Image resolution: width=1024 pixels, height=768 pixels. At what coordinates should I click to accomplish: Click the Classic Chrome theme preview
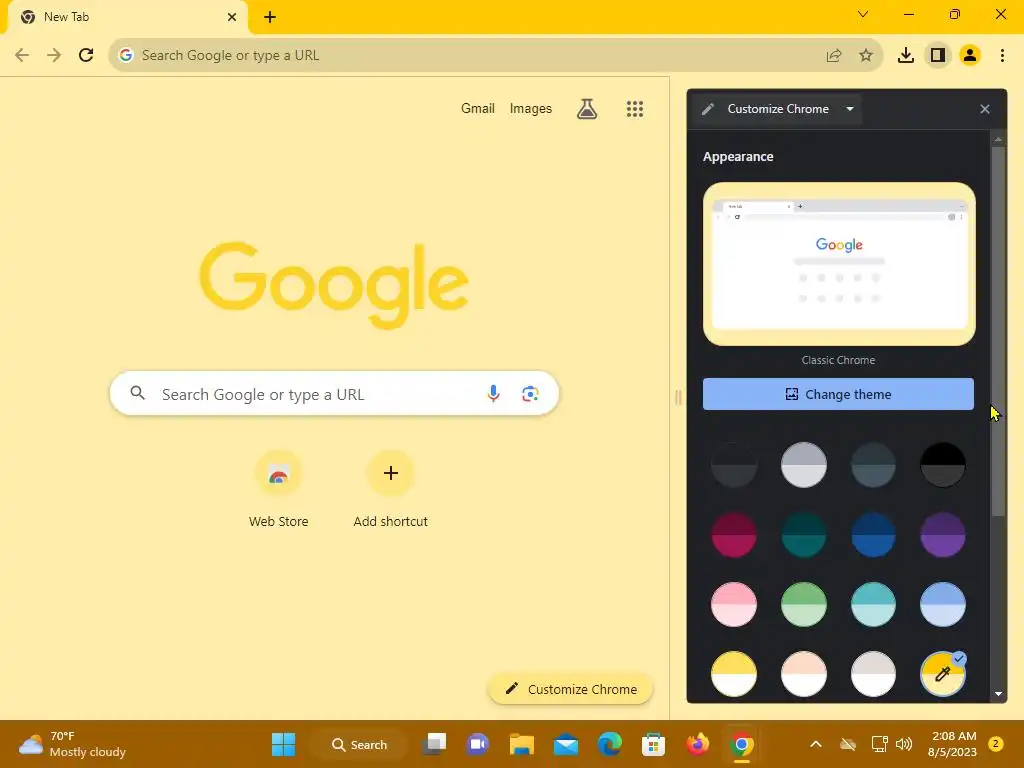pos(839,264)
